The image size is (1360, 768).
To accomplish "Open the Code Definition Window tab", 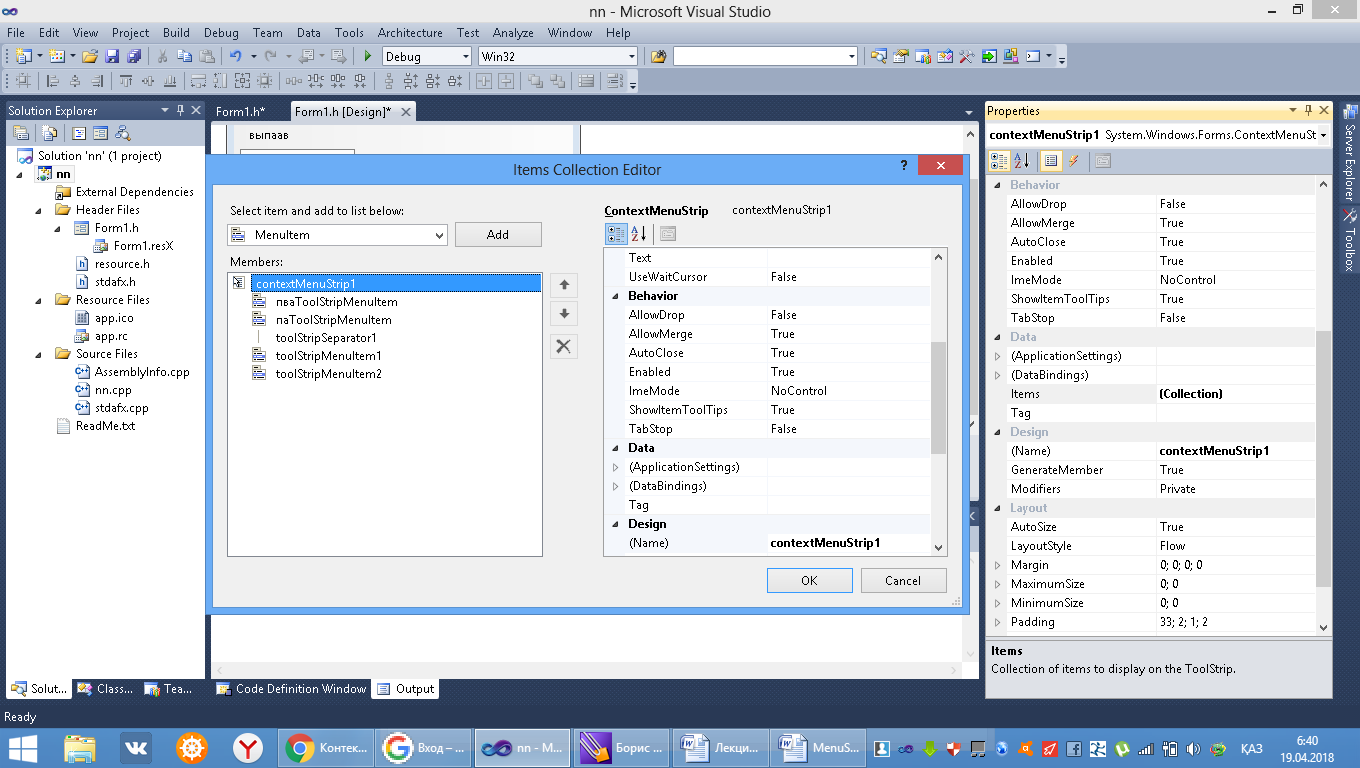I will 292,689.
